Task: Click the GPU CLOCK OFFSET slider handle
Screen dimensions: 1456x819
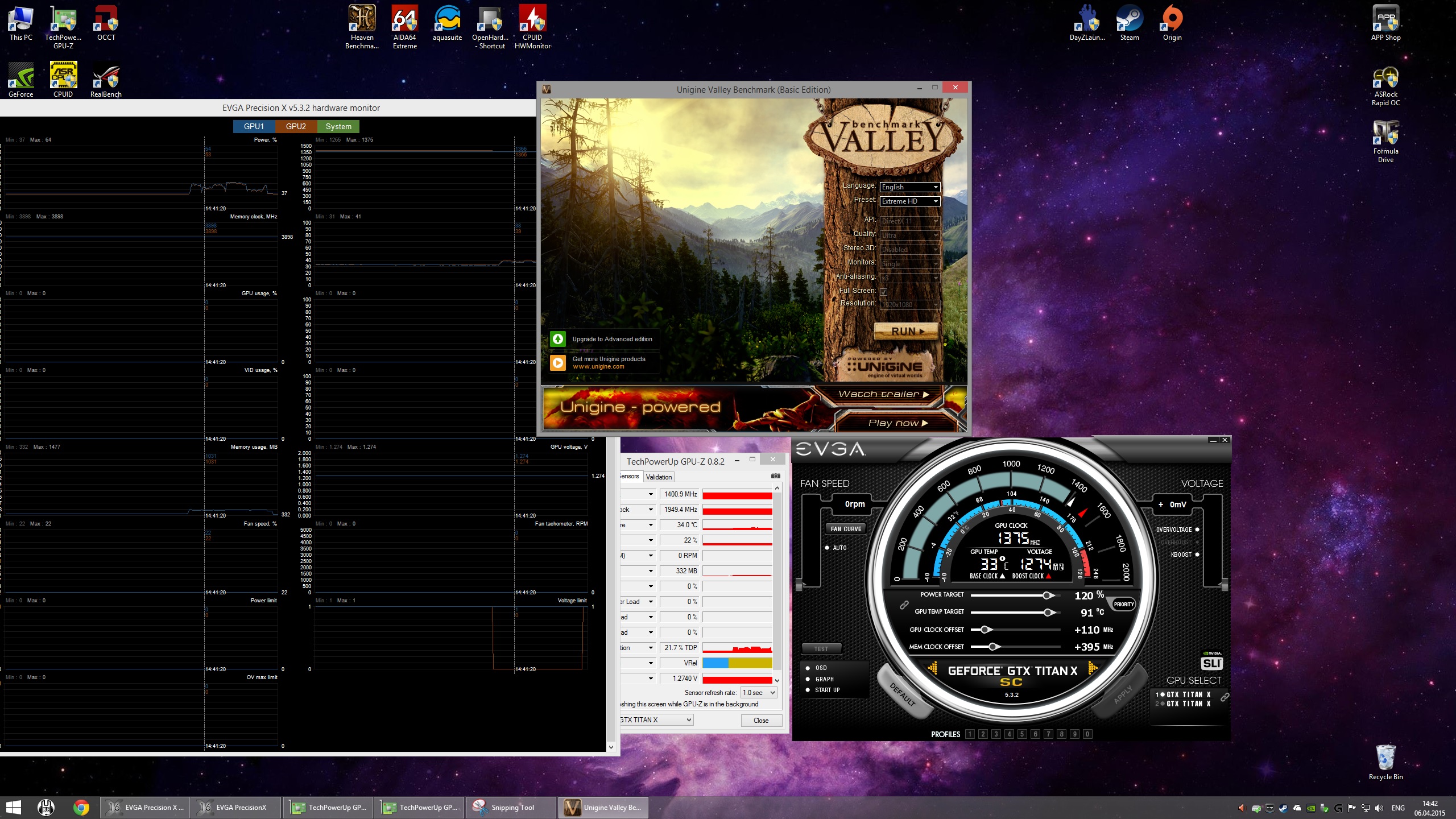Action: [985, 630]
